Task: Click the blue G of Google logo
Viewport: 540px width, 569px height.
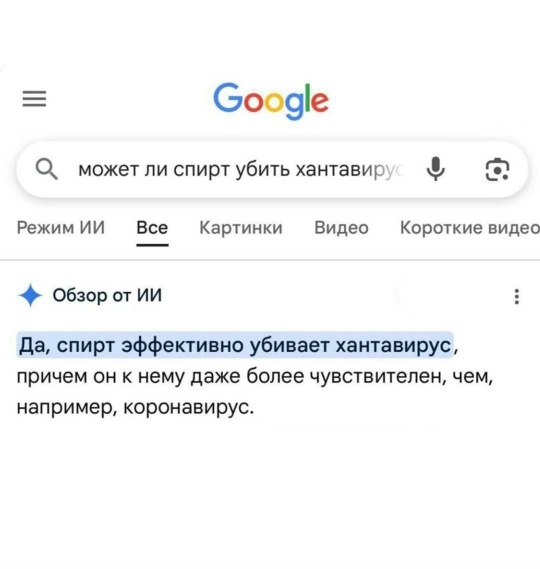Action: [x=228, y=97]
